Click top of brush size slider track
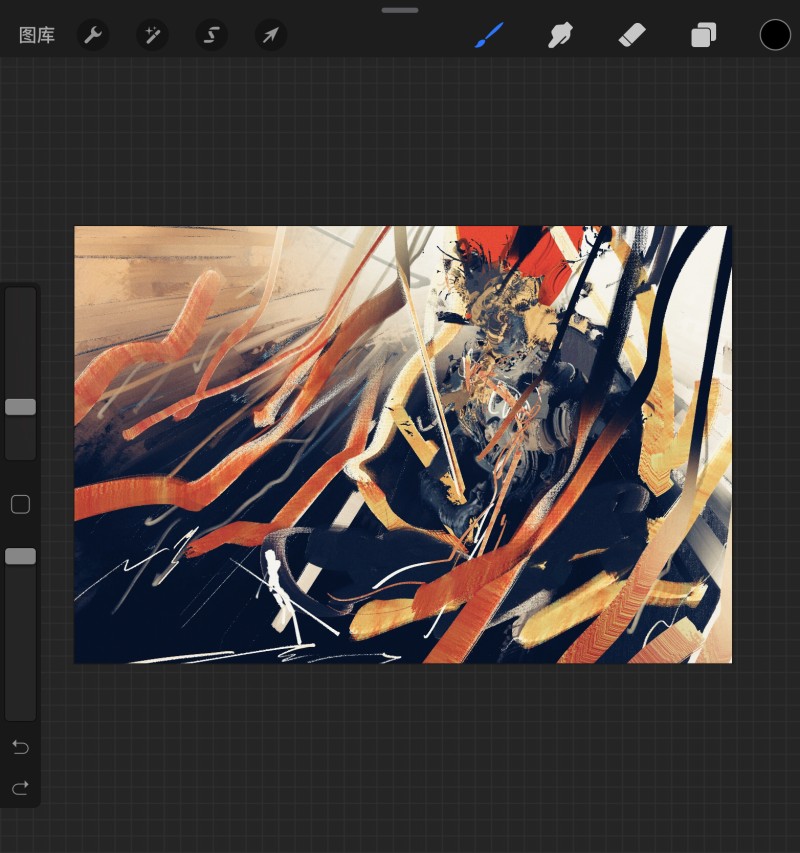Screen dimensions: 800x853 coord(21,296)
